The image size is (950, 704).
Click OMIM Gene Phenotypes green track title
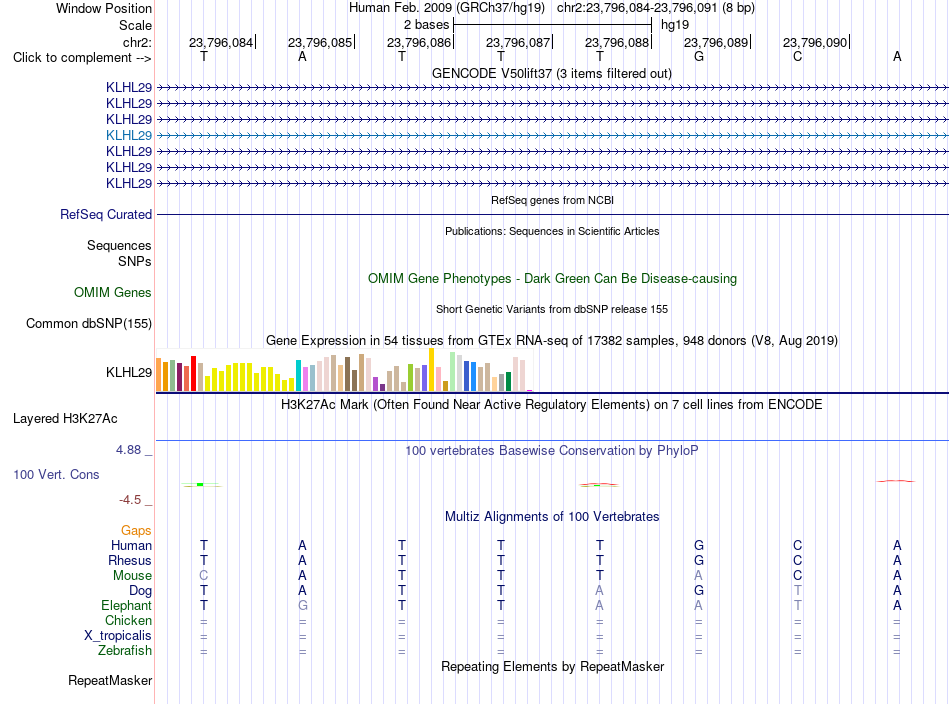tap(552, 279)
